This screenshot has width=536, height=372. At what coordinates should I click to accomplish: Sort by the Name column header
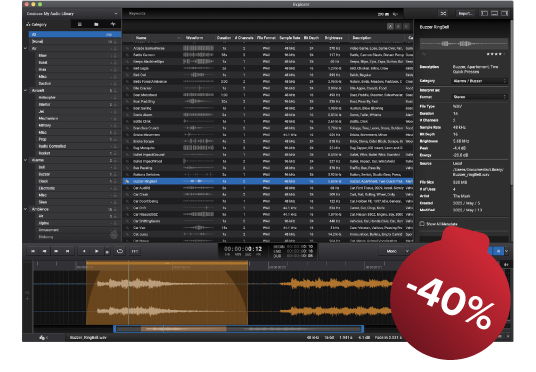point(157,38)
